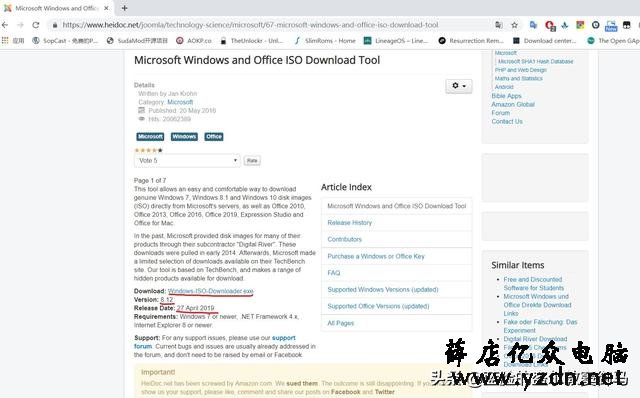Click the five-star rating display
This screenshot has width=640, height=398.
click(148, 150)
